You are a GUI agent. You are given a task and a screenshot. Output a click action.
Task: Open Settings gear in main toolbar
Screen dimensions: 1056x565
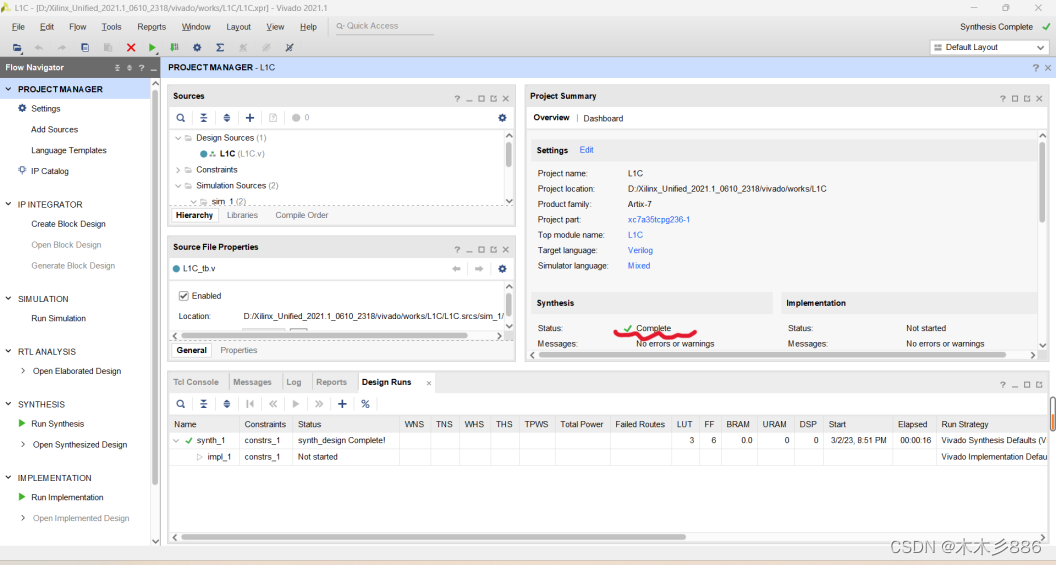pyautogui.click(x=197, y=47)
